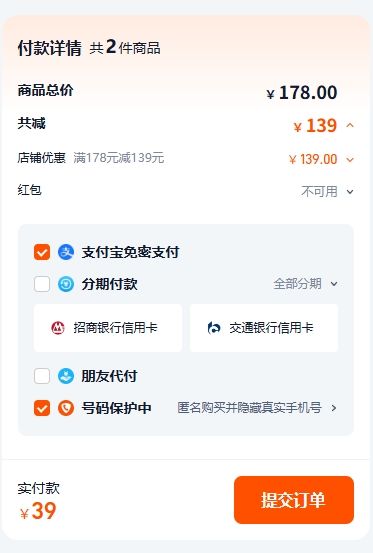Click the orange phone number protection icon

click(x=66, y=408)
